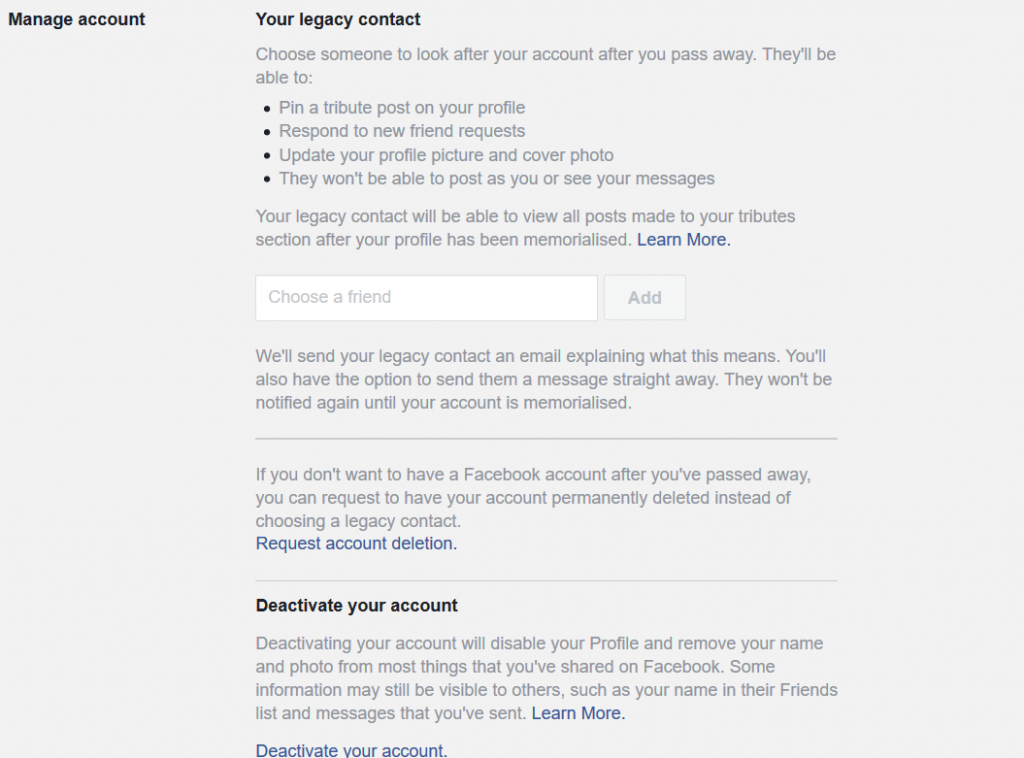Open Learn More about legacy contact tributes

[683, 240]
